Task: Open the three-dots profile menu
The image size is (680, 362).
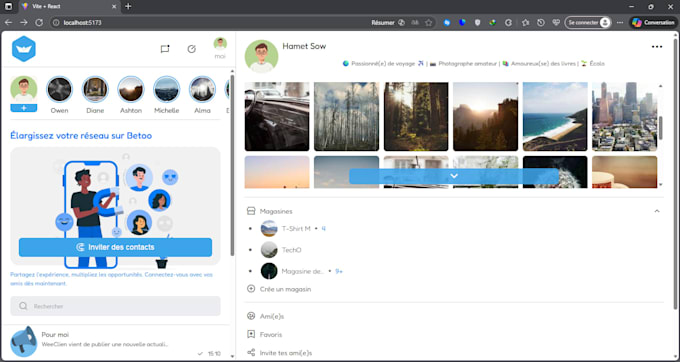Action: (657, 47)
